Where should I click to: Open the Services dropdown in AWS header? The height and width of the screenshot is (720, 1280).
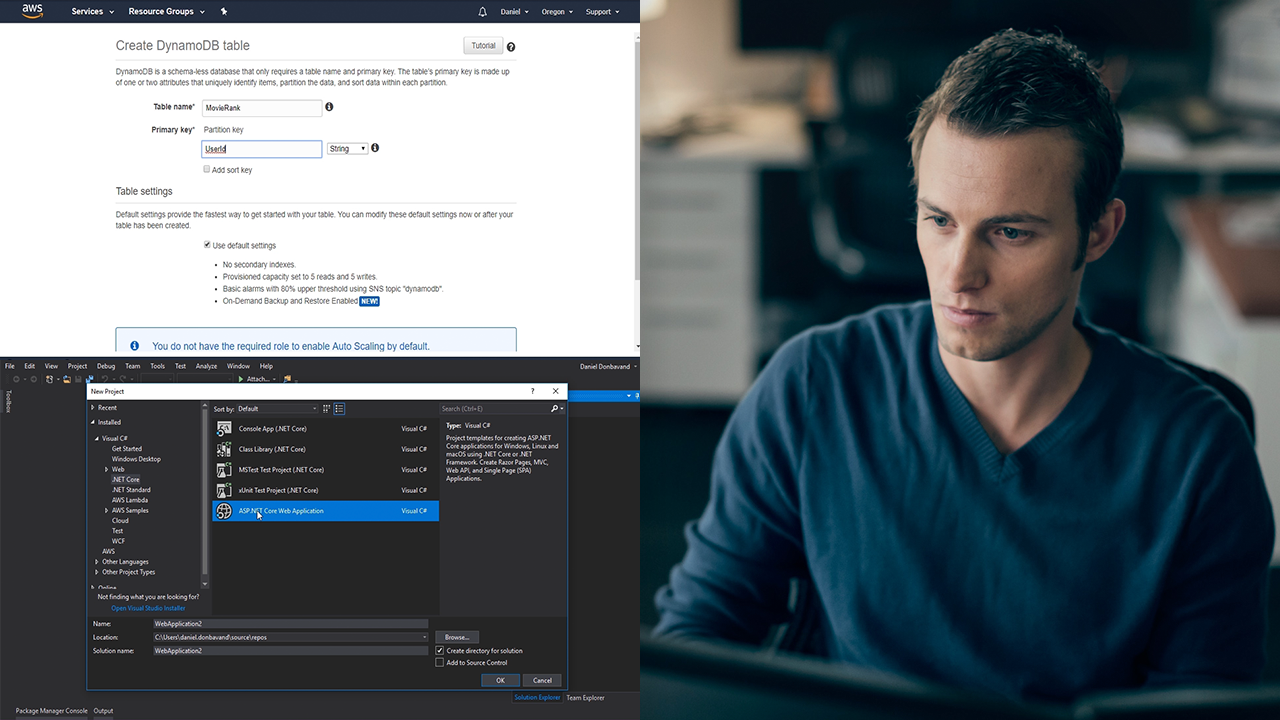(x=92, y=12)
